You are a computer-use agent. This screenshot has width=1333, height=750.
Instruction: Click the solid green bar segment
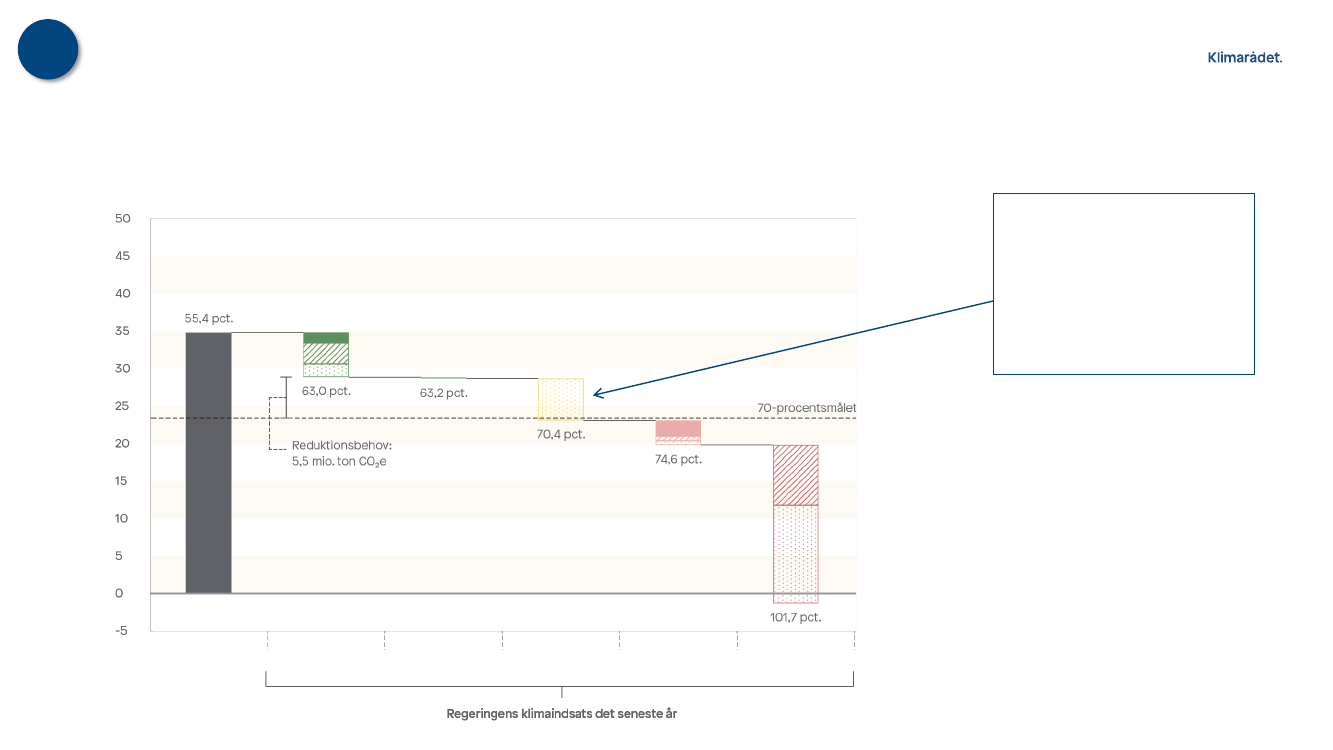[326, 338]
